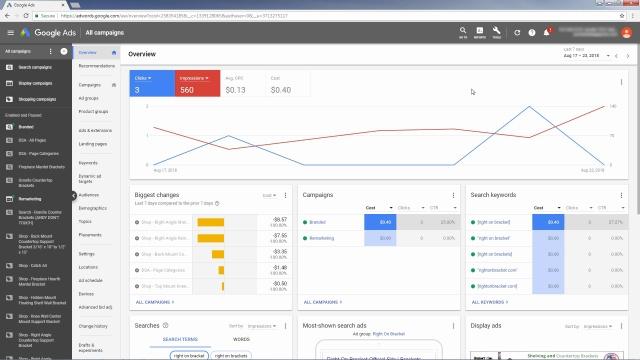Viewport: 640px width, 360px height.
Task: Open Biggest changes card three-dot menu
Action: point(285,196)
